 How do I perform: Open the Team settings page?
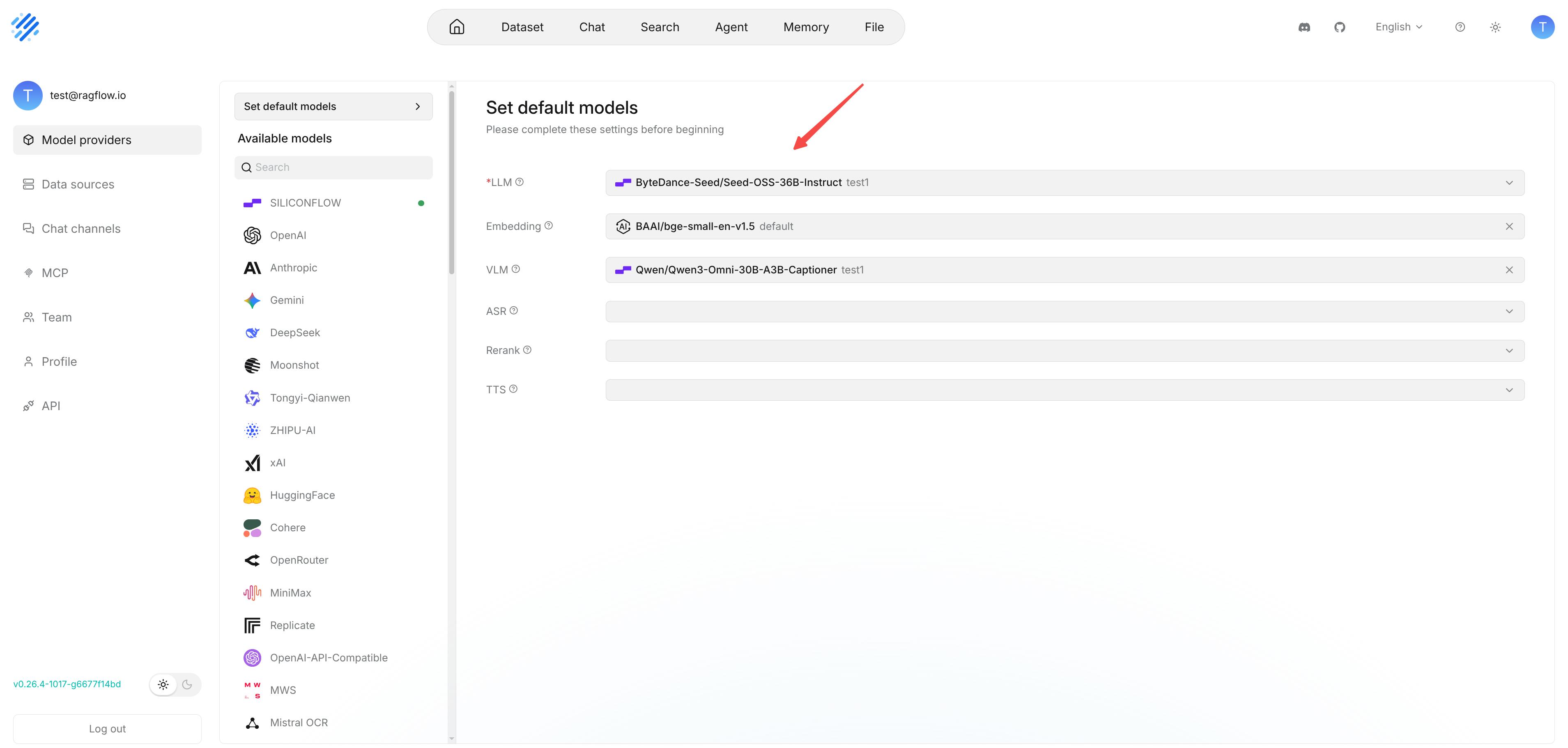pyautogui.click(x=107, y=317)
